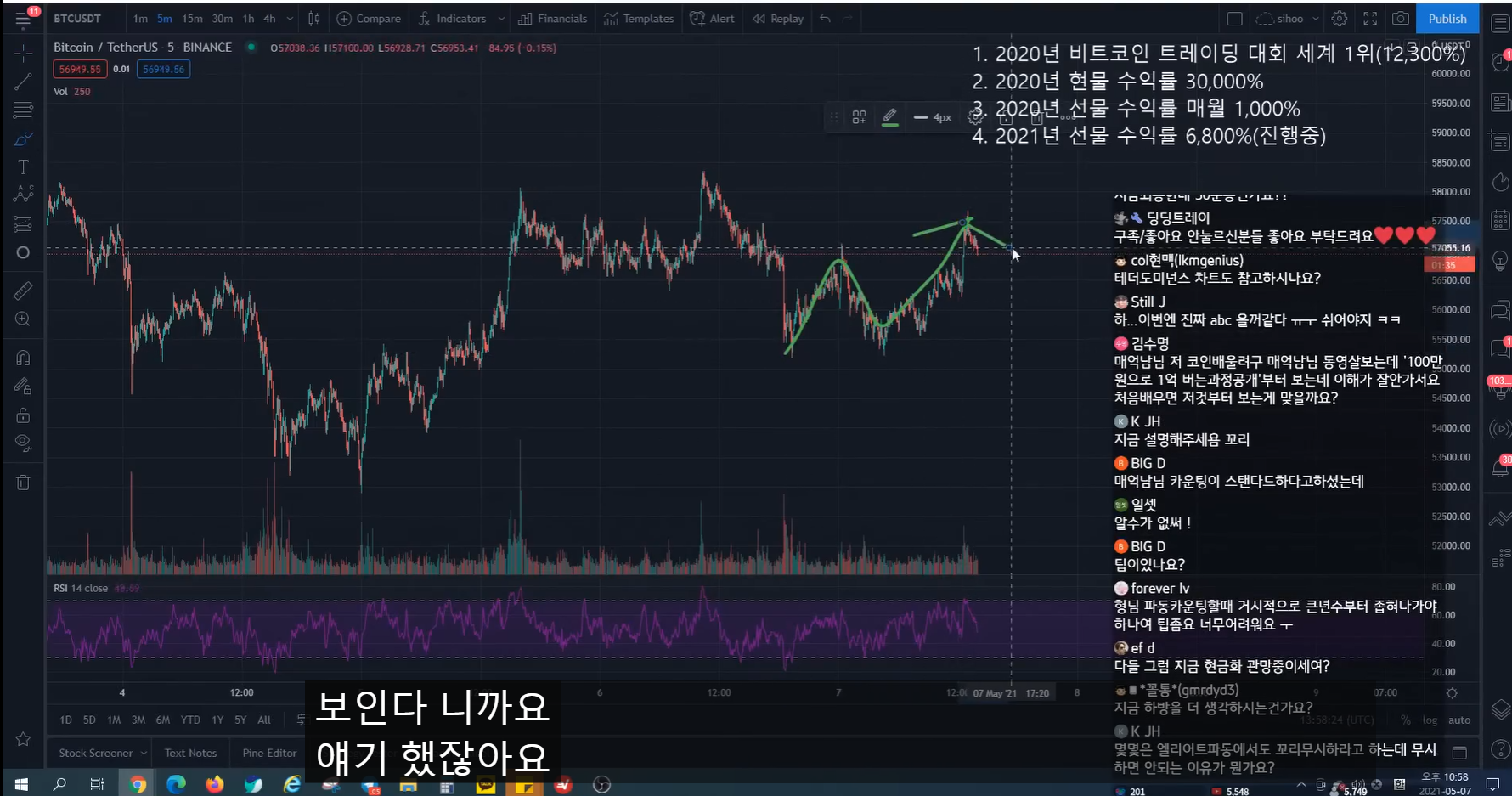Create a new Alert

click(712, 19)
